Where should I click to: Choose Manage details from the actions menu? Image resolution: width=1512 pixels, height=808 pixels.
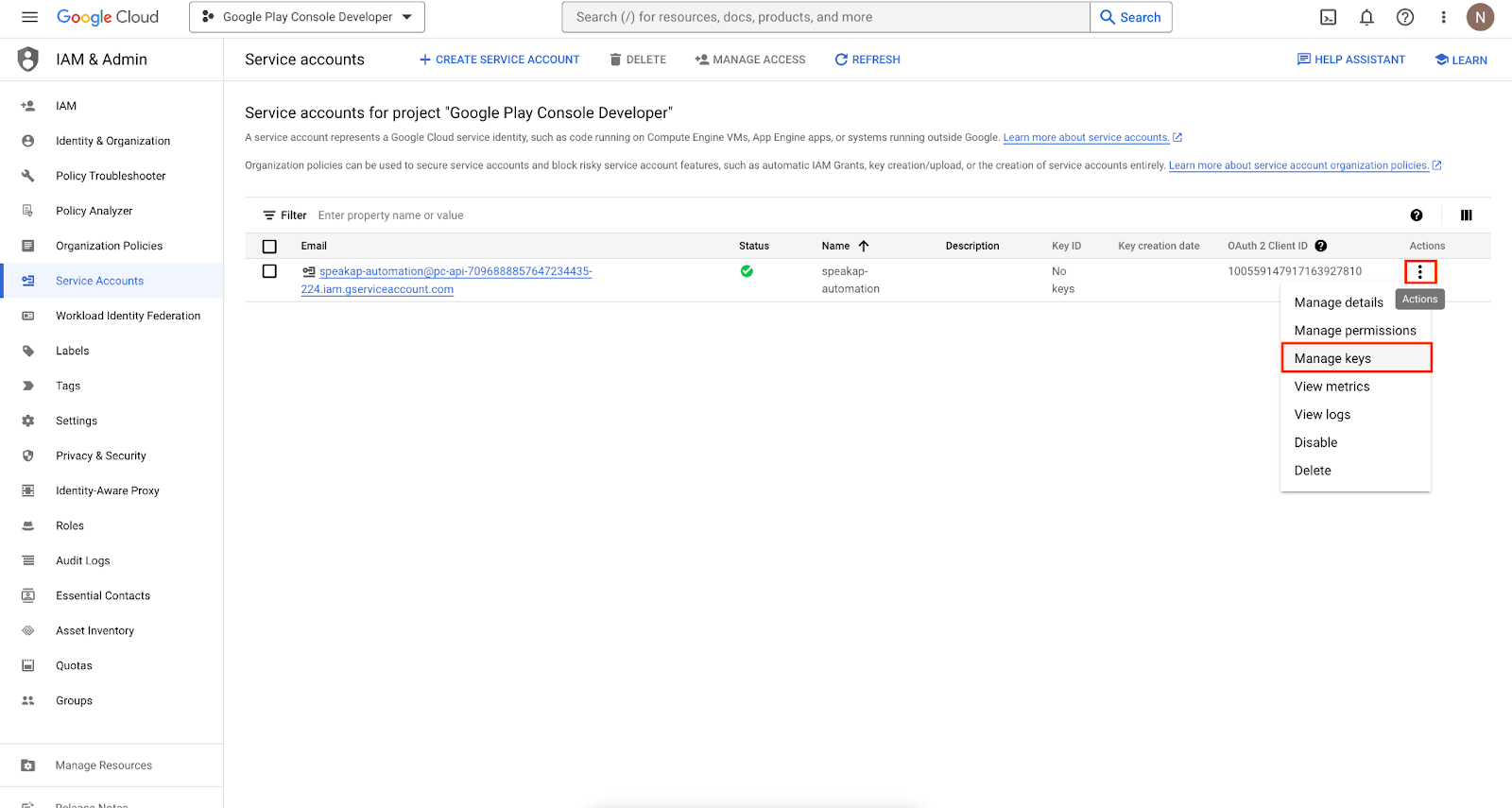point(1338,302)
